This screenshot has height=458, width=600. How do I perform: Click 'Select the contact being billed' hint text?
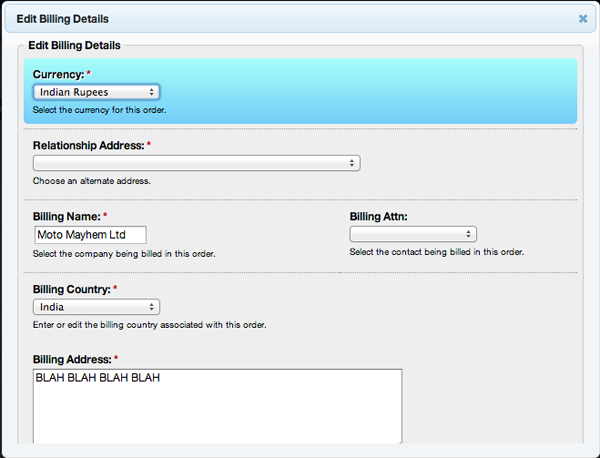(437, 252)
